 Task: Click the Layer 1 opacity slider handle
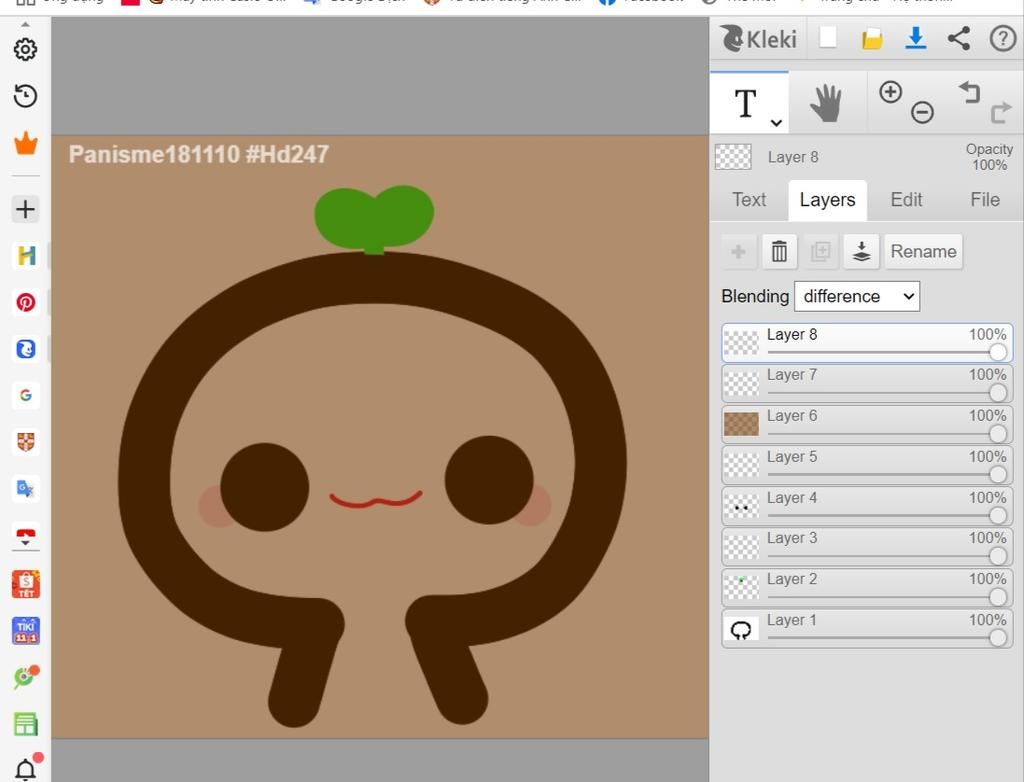click(x=998, y=638)
